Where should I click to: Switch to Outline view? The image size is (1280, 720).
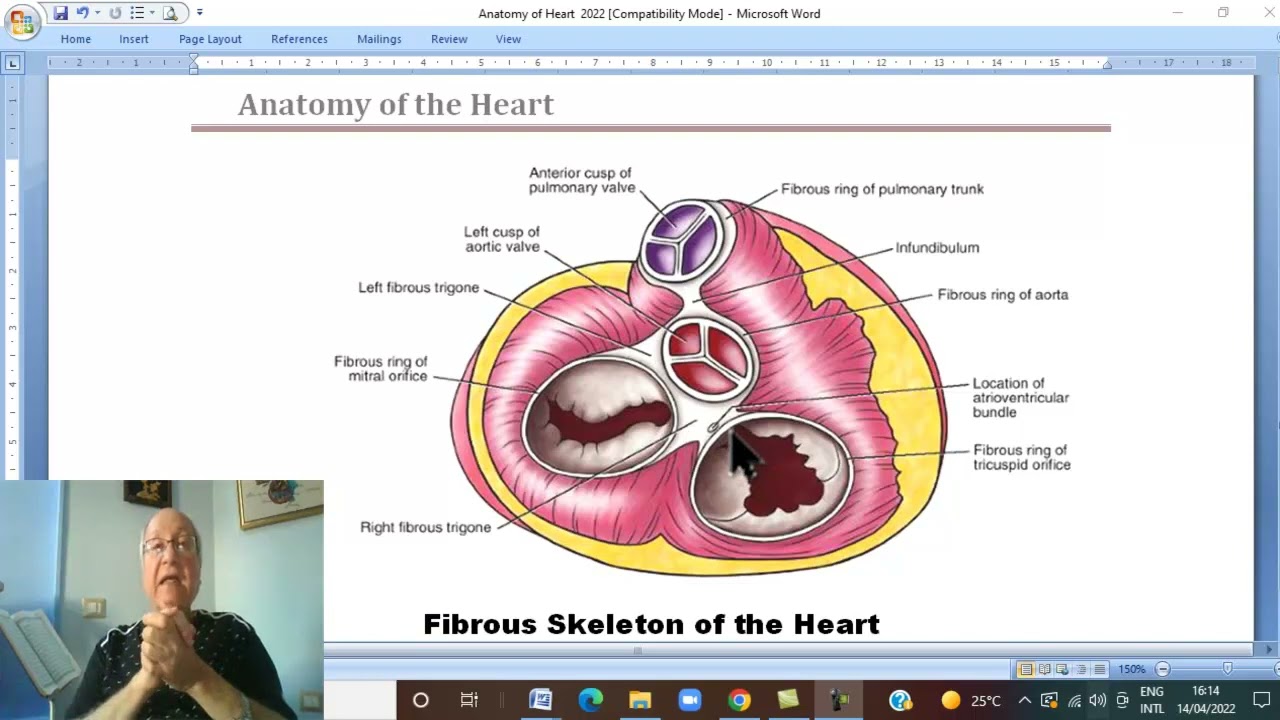pyautogui.click(x=1081, y=669)
